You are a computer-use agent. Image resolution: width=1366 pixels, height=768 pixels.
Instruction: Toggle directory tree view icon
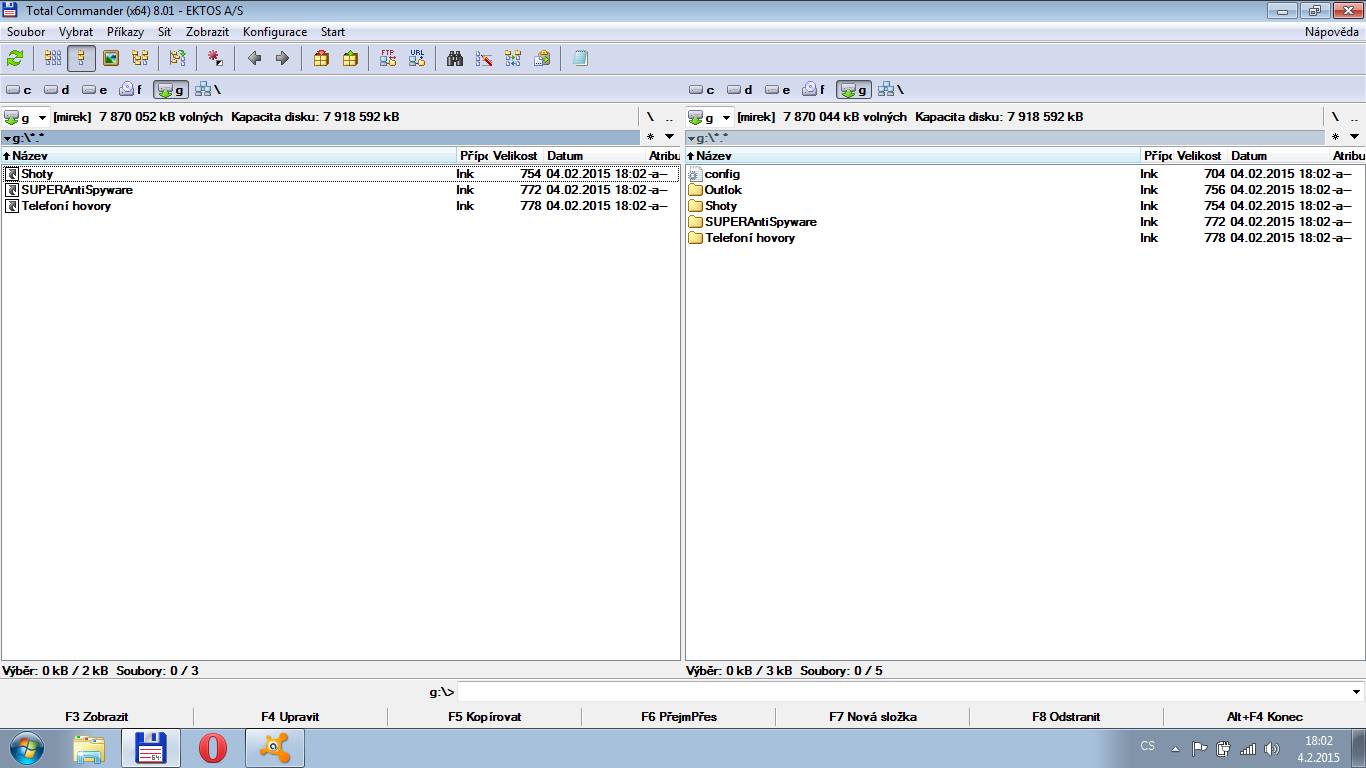pyautogui.click(x=140, y=58)
